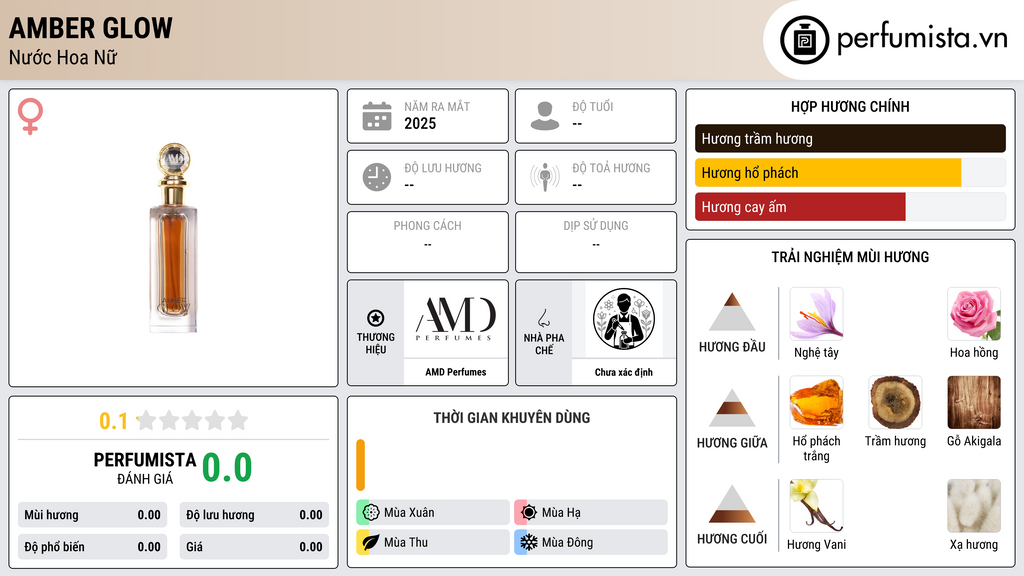Click the Phong cách card
The image size is (1024, 576).
pyautogui.click(x=428, y=242)
